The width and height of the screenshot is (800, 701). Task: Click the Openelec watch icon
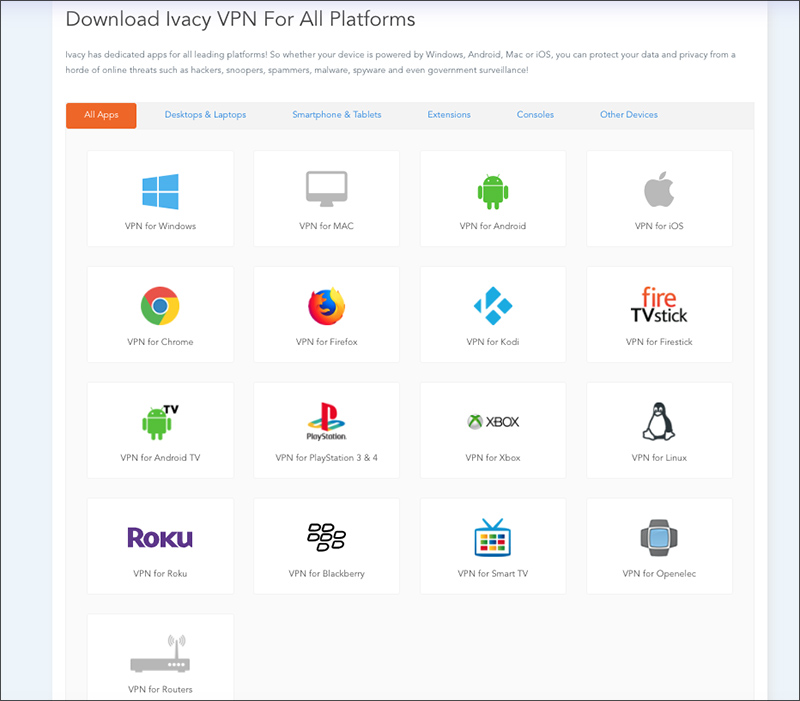pos(659,538)
